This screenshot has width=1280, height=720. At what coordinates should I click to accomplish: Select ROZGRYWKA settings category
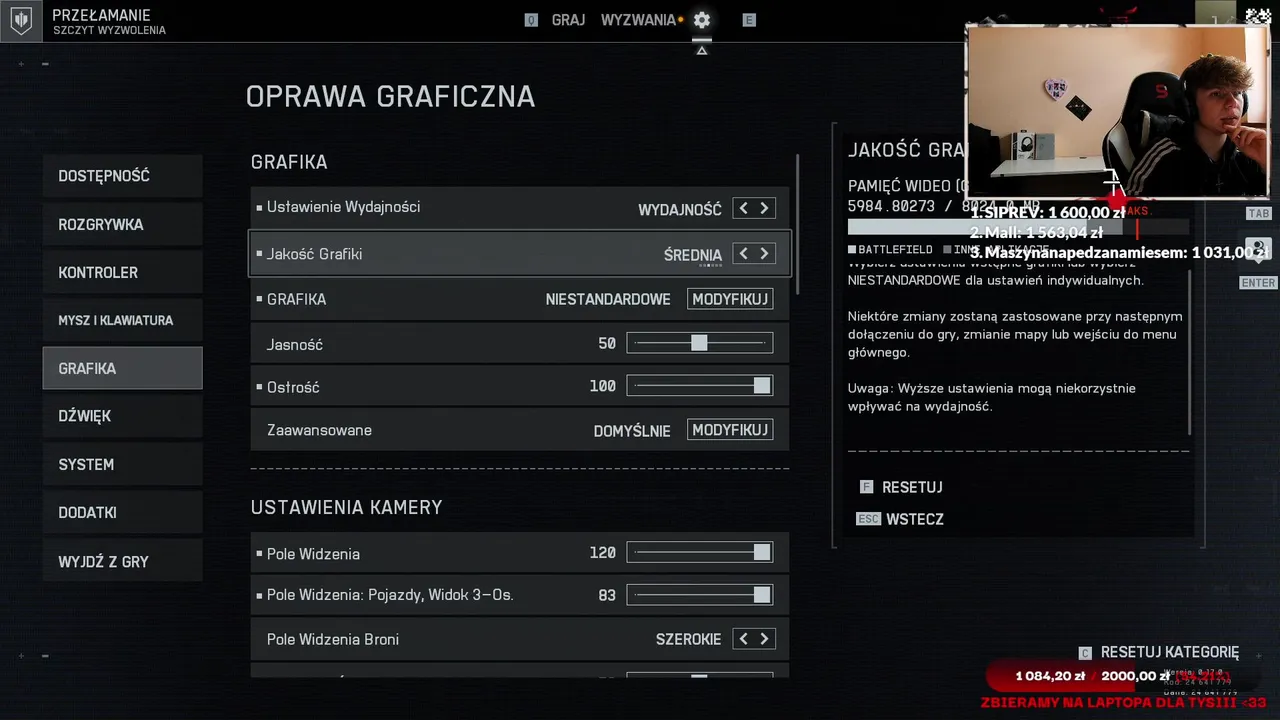click(x=122, y=224)
